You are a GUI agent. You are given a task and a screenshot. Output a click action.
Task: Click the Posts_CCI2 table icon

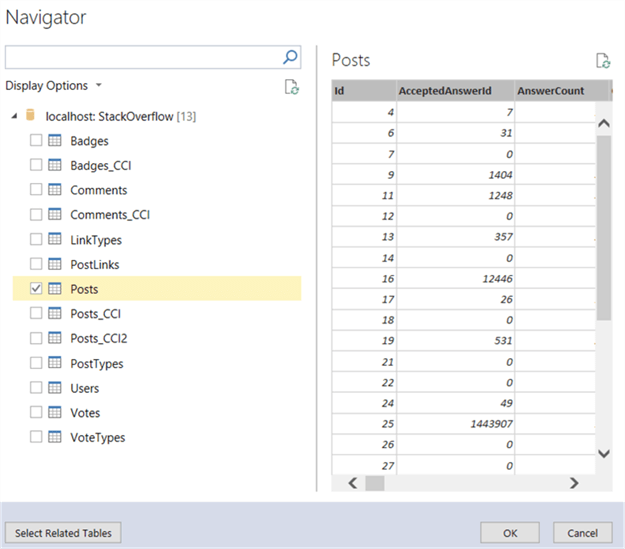click(x=55, y=338)
